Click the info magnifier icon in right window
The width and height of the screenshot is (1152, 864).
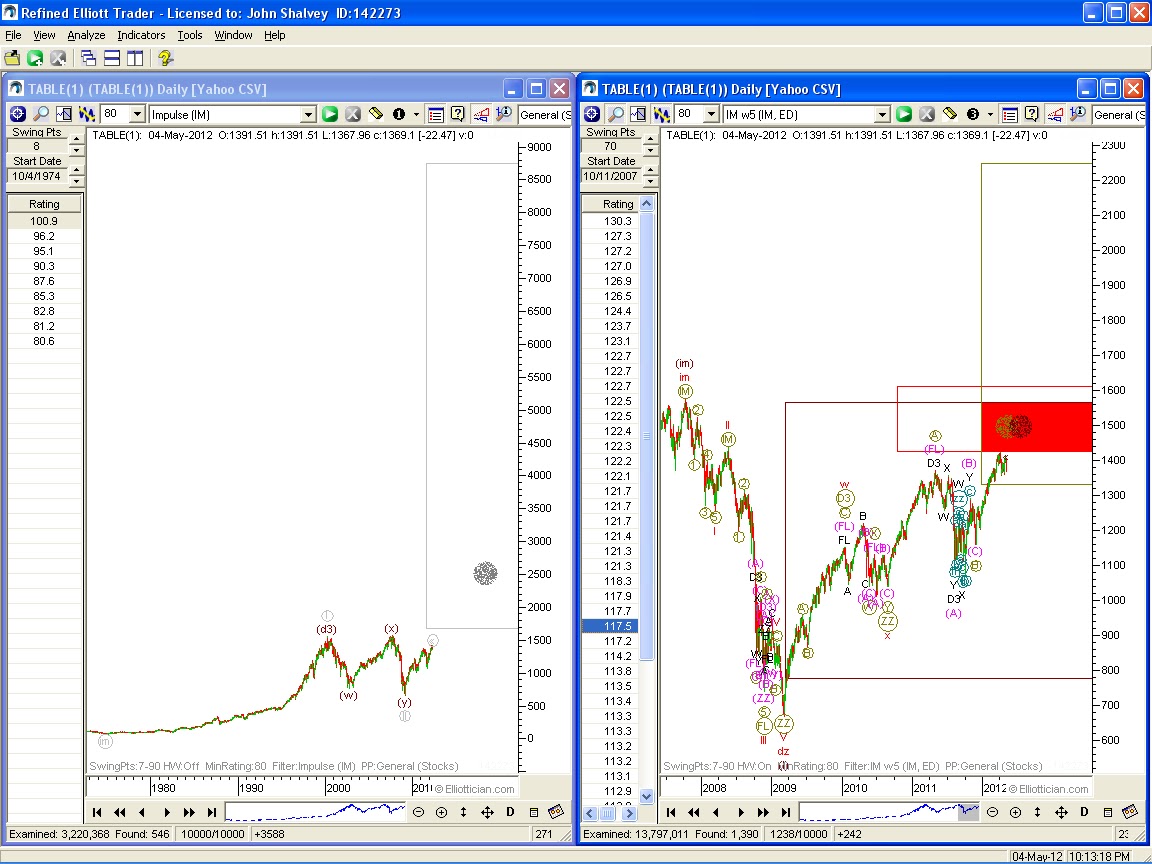(x=1078, y=114)
